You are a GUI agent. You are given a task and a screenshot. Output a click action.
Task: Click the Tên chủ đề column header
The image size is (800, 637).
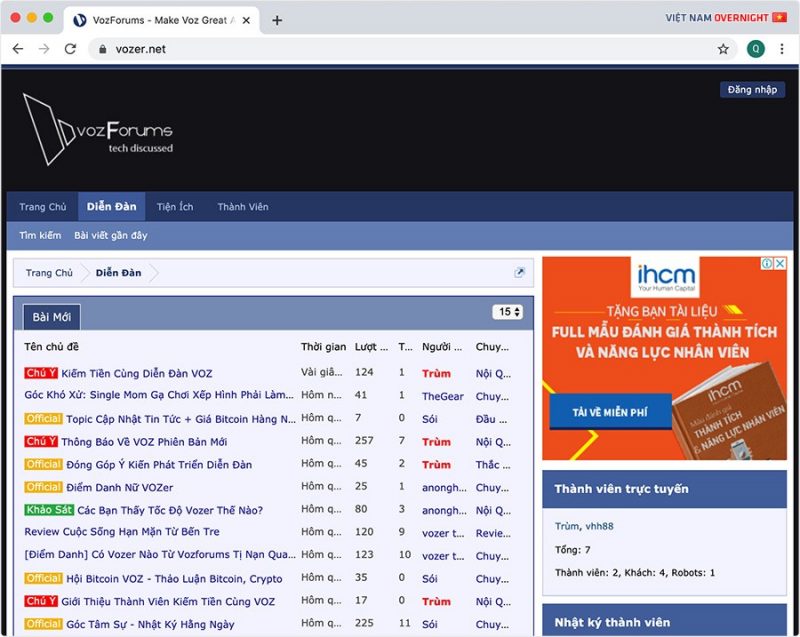pyautogui.click(x=52, y=347)
